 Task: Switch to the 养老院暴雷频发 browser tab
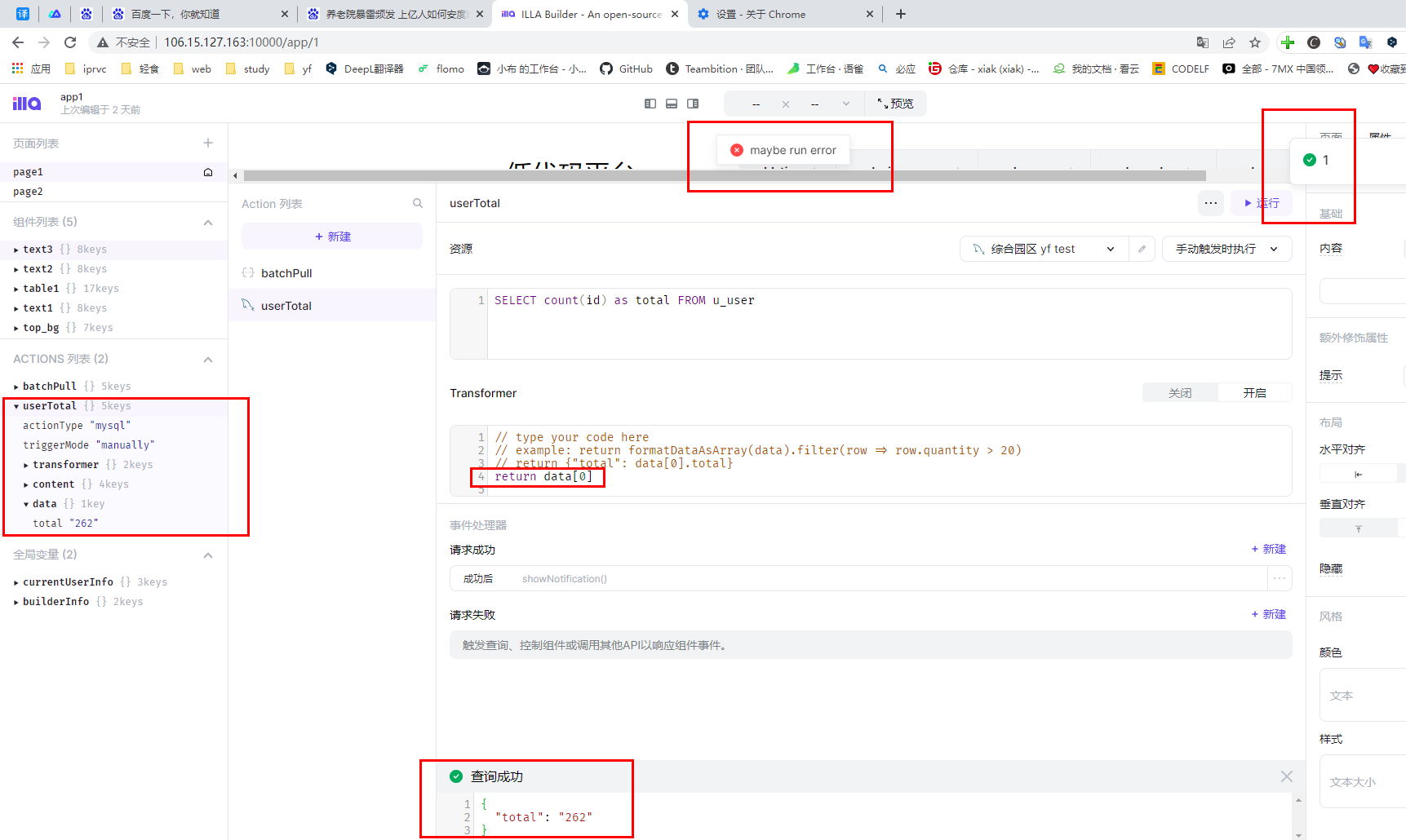point(395,14)
